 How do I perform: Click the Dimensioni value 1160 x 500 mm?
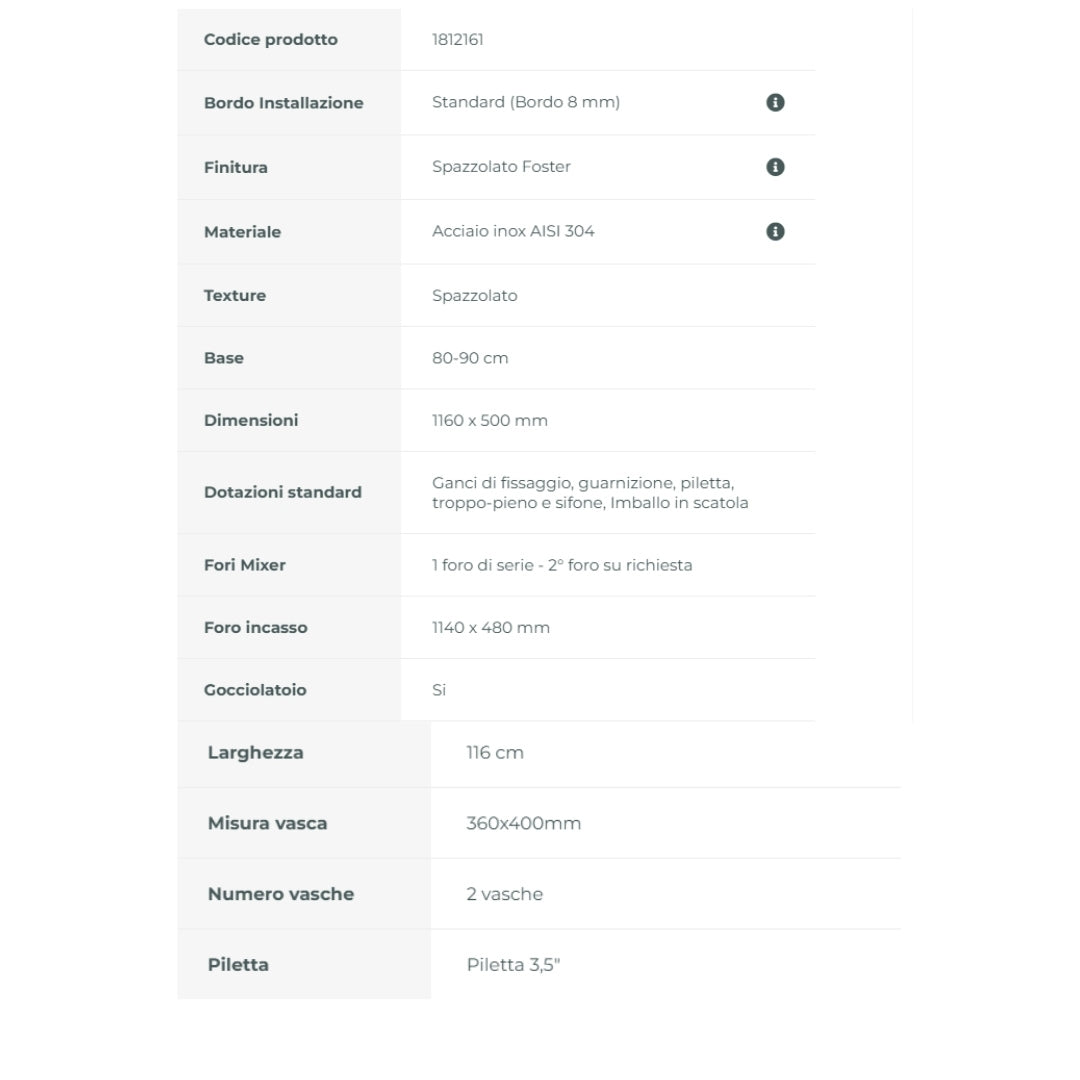tap(490, 420)
